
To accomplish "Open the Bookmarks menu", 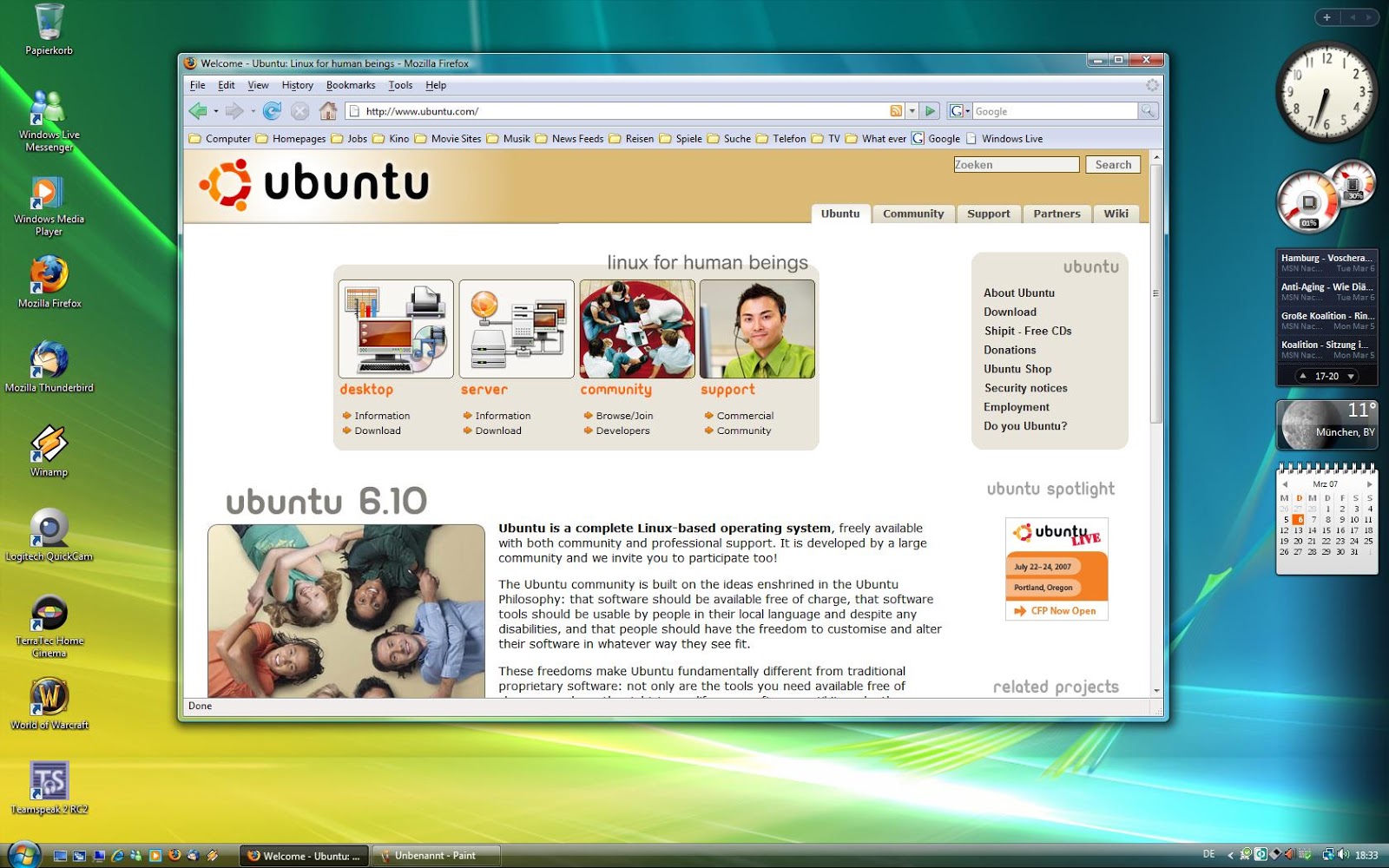I will coord(351,85).
